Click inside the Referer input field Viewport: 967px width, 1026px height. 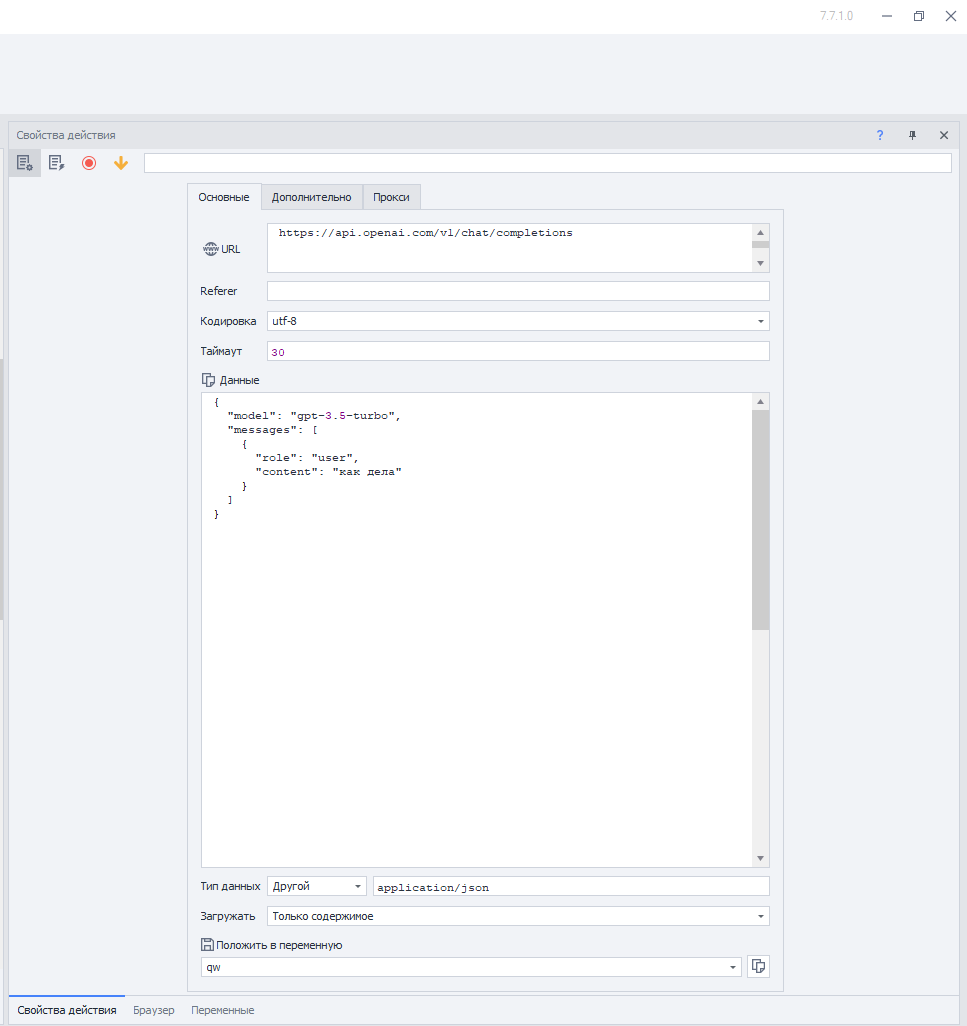pyautogui.click(x=517, y=291)
